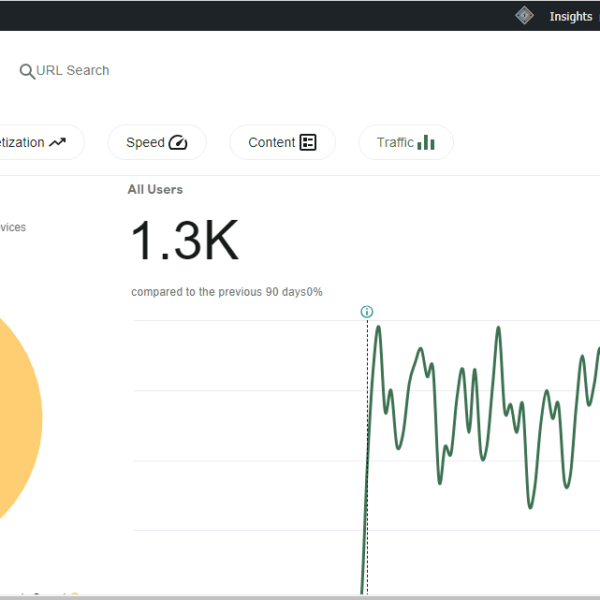Switch to the Speed tab

click(x=157, y=142)
